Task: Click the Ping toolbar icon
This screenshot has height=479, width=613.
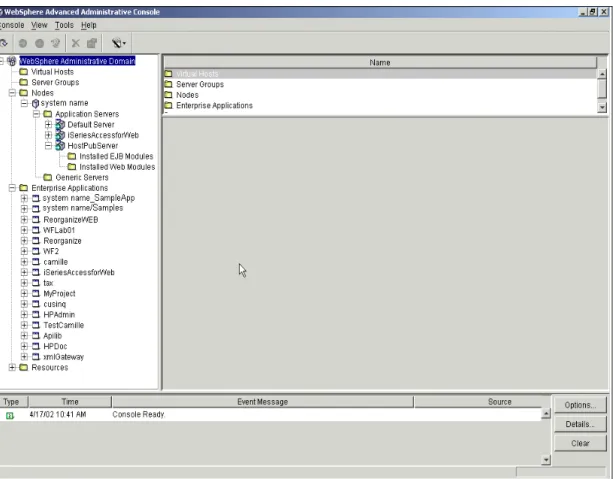Action: click(56, 43)
